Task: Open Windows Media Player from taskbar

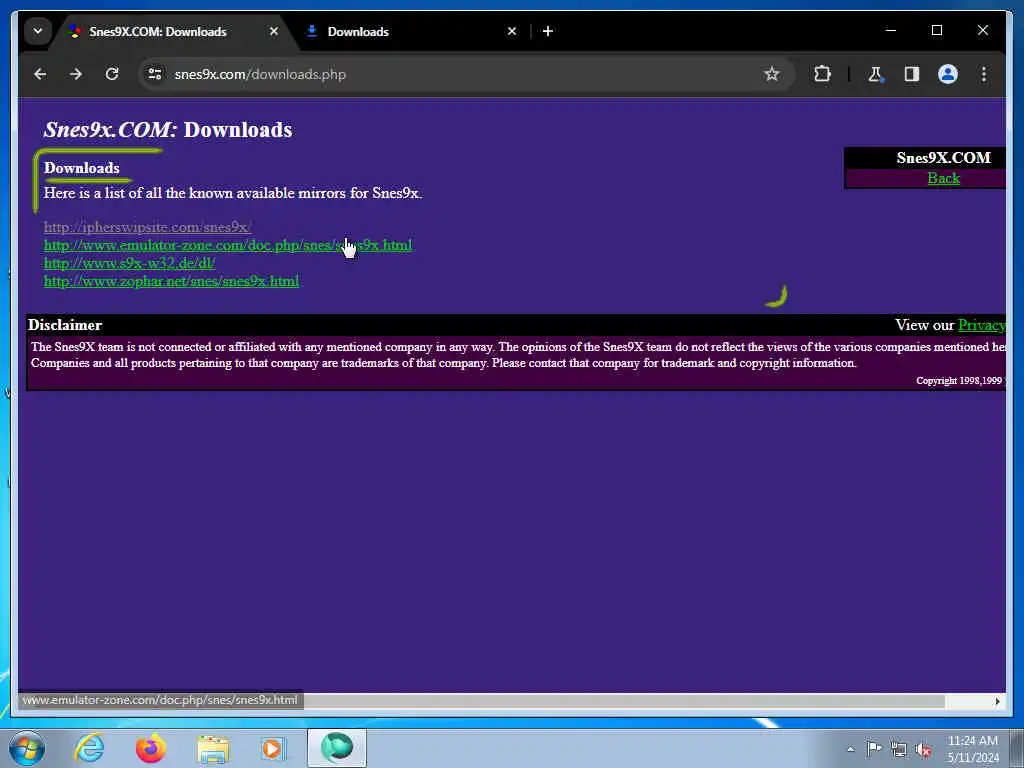Action: pyautogui.click(x=272, y=748)
